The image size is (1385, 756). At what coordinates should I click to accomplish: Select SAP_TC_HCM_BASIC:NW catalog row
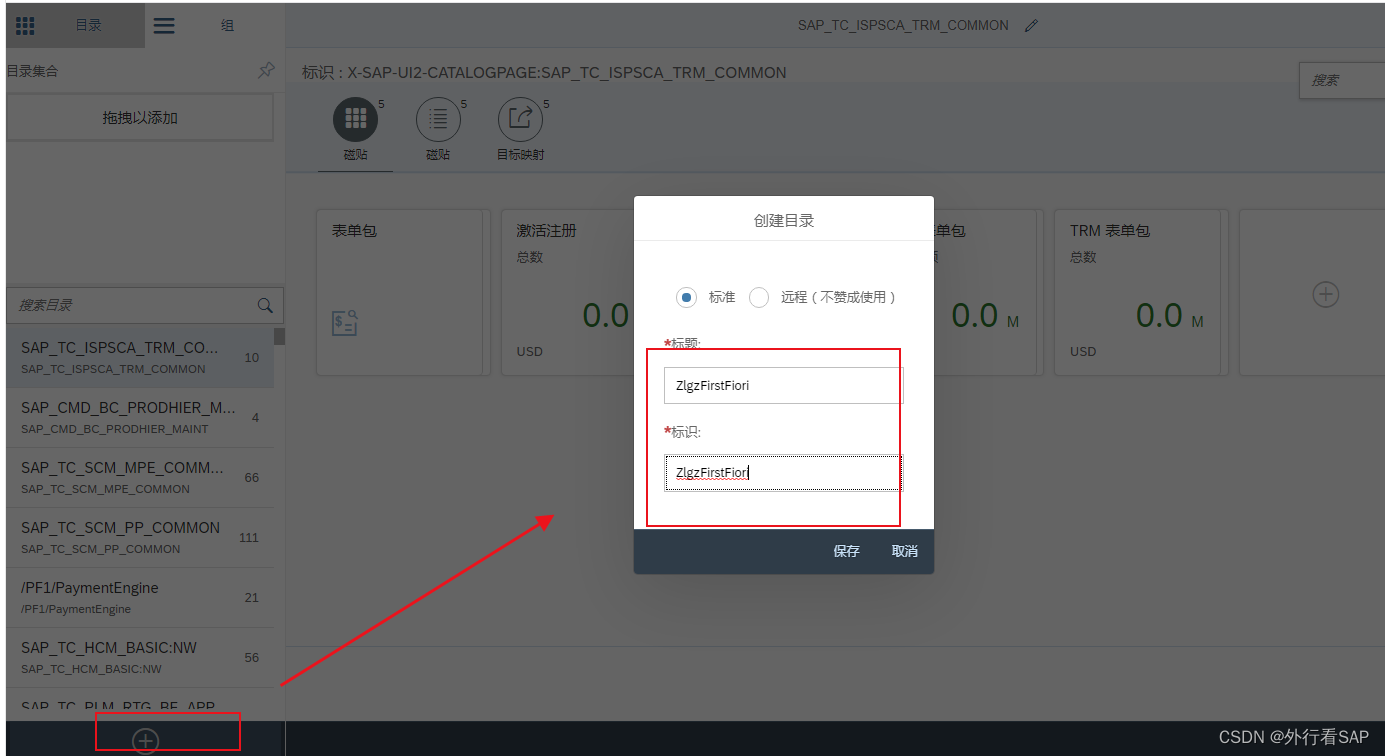[140, 657]
